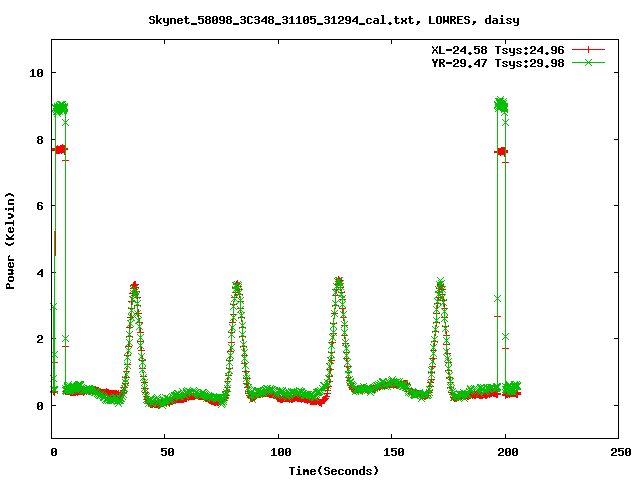This screenshot has height=480, width=640.
Task: Click the signal peak near 171 seconds
Action: coord(440,282)
